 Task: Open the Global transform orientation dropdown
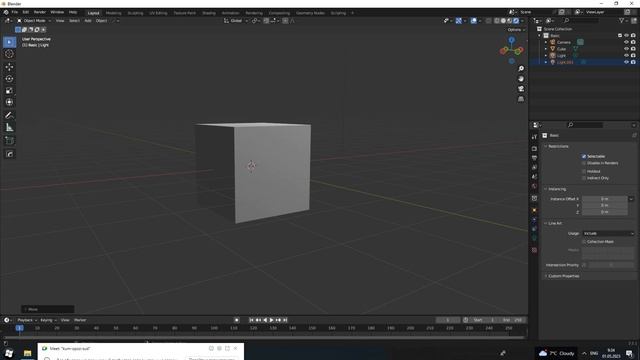click(x=236, y=20)
